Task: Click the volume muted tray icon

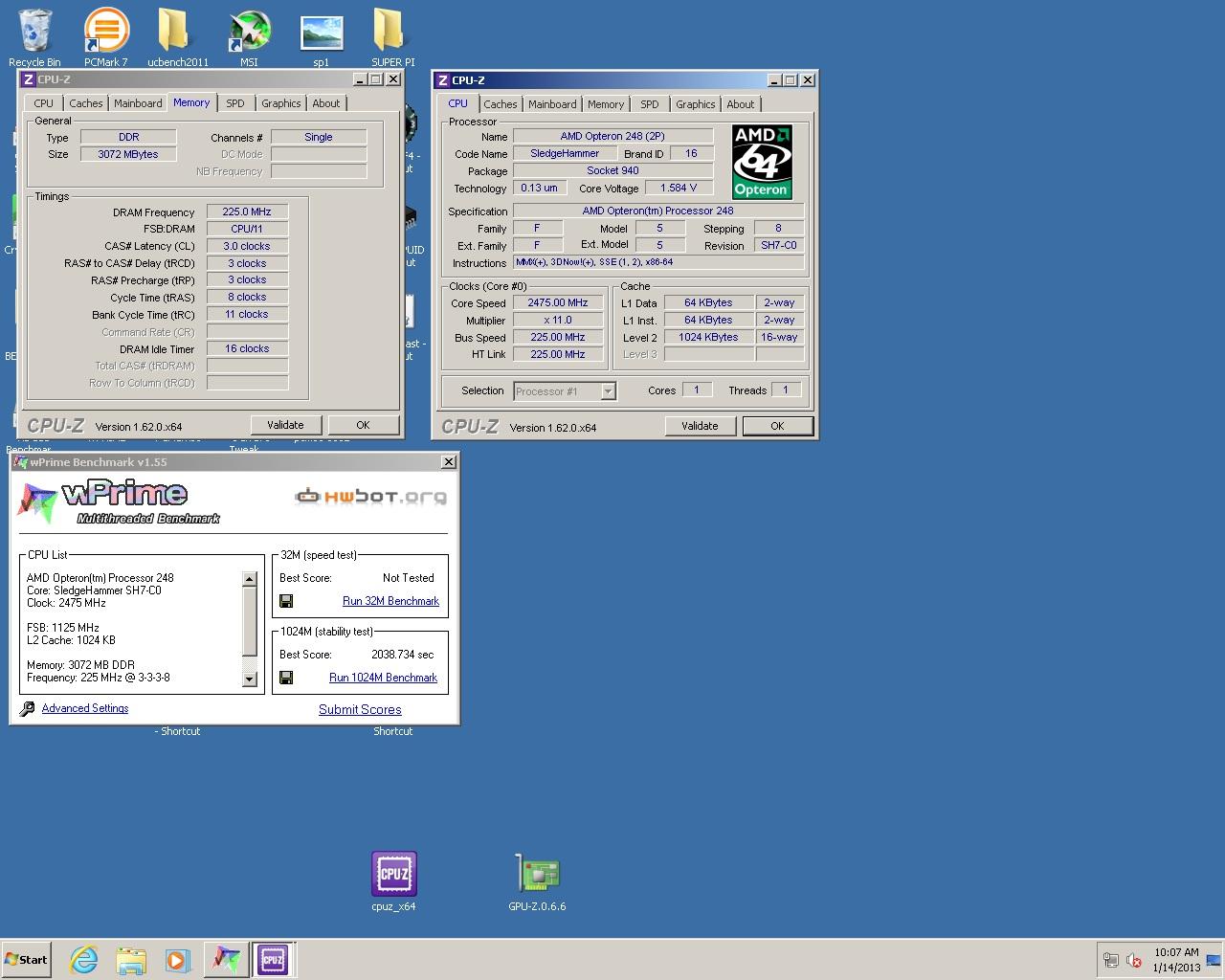Action: 1134,960
